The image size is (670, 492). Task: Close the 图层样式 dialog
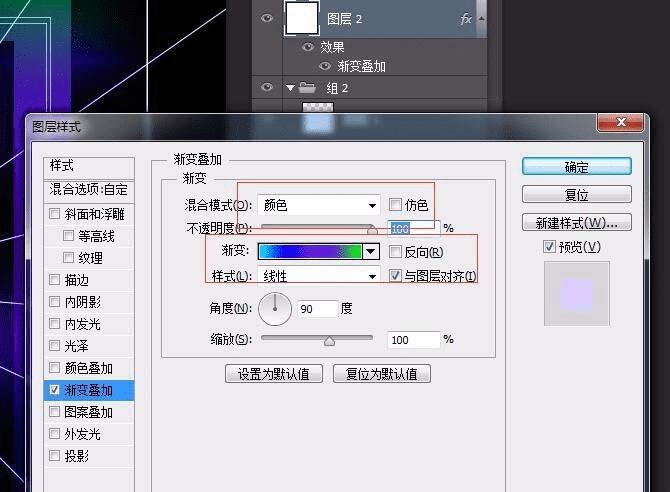[621, 122]
